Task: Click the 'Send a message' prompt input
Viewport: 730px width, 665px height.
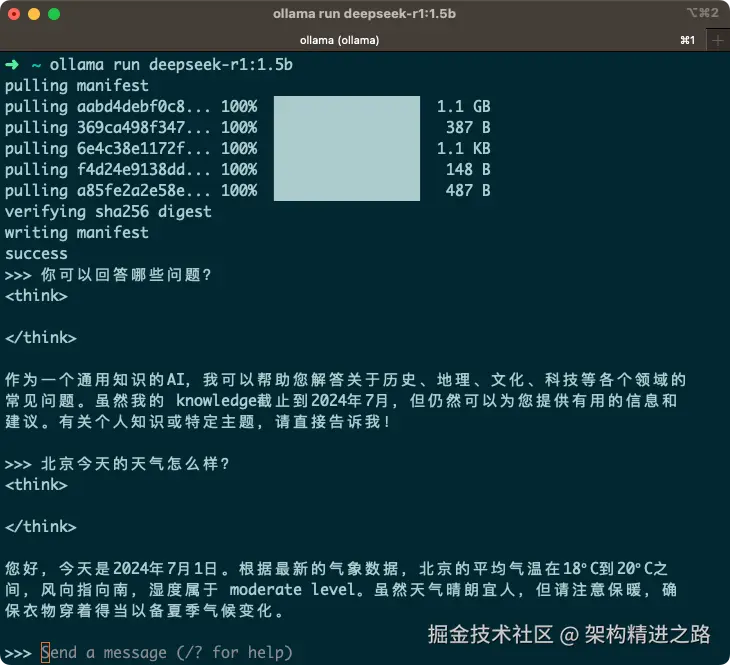Action: 166,652
